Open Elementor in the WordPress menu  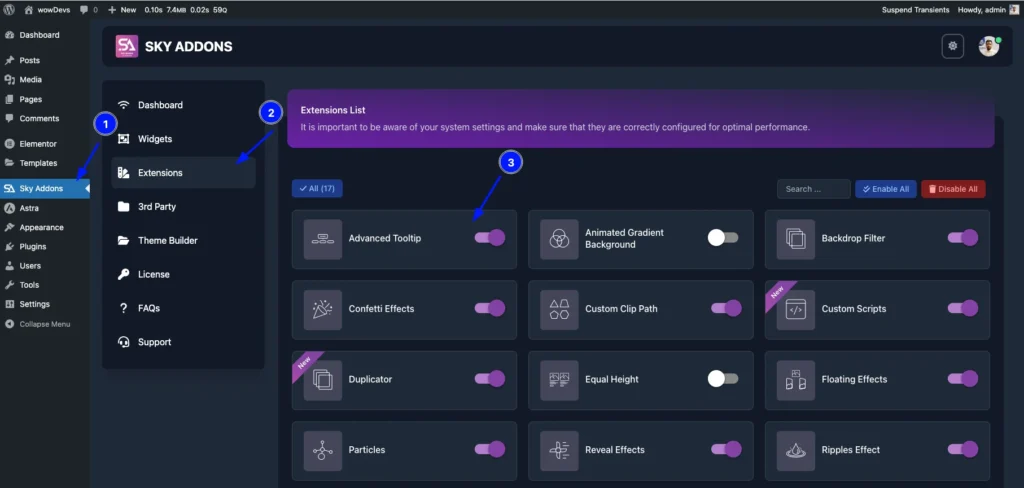[38, 144]
